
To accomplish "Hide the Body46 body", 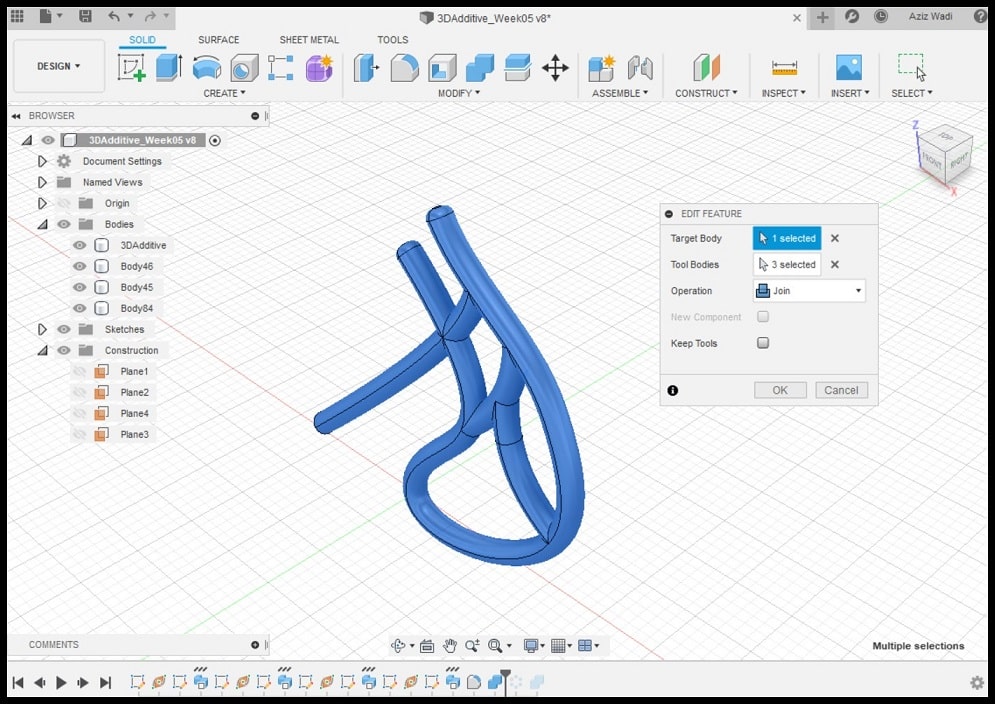I will click(x=79, y=266).
